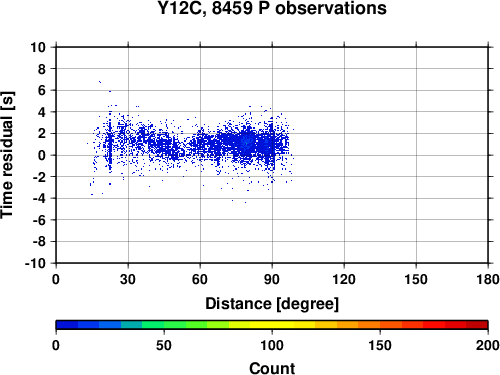This screenshot has width=500, height=375.
Task: Click the x-axis tick label 90
Action: click(x=272, y=279)
